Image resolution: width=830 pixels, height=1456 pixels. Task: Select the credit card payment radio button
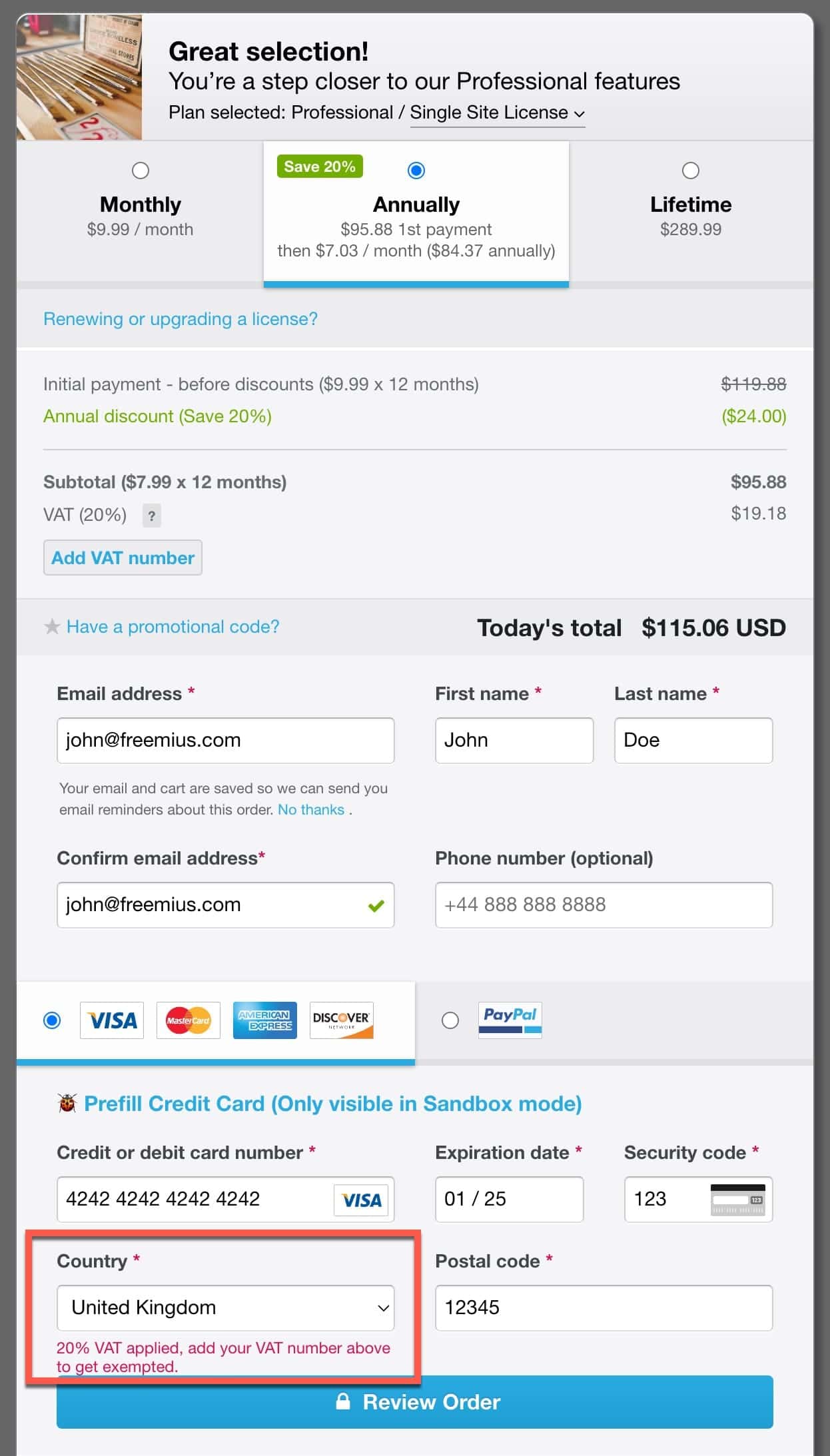52,1020
